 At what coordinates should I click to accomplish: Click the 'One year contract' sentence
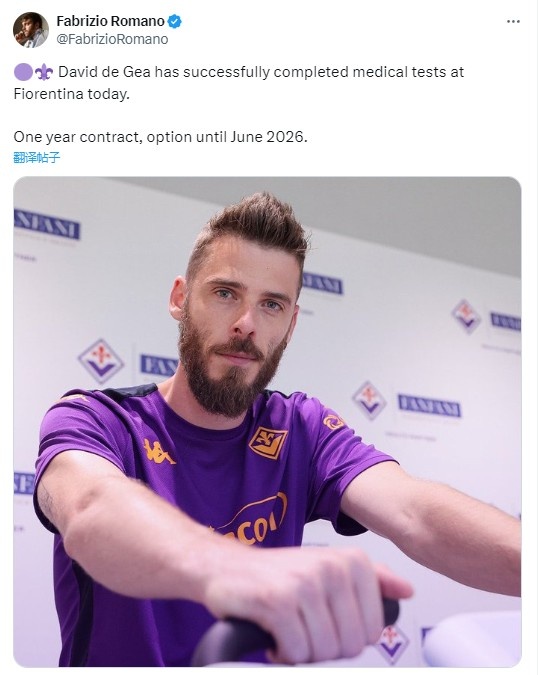click(161, 137)
